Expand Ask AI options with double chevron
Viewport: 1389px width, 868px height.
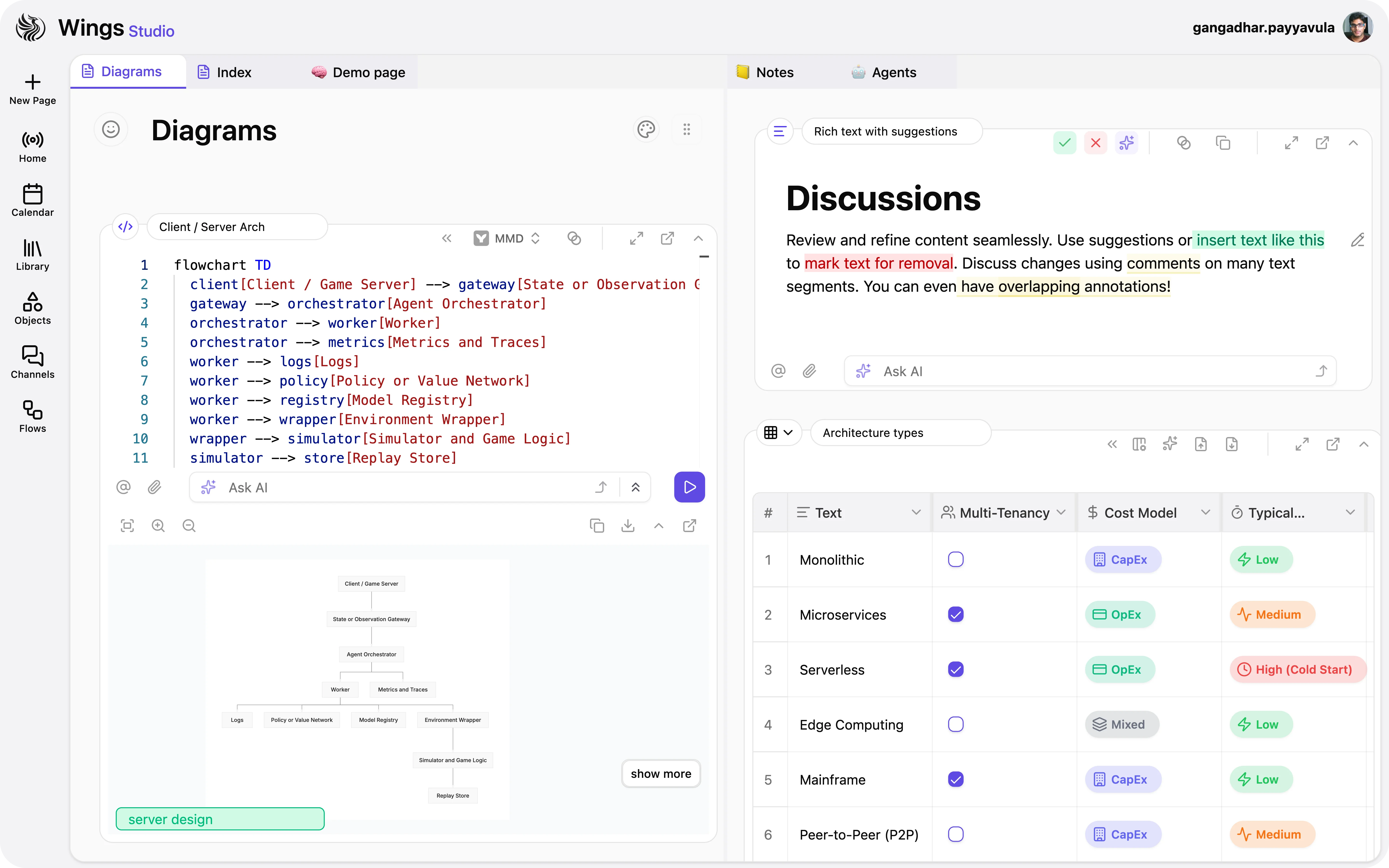pyautogui.click(x=635, y=487)
